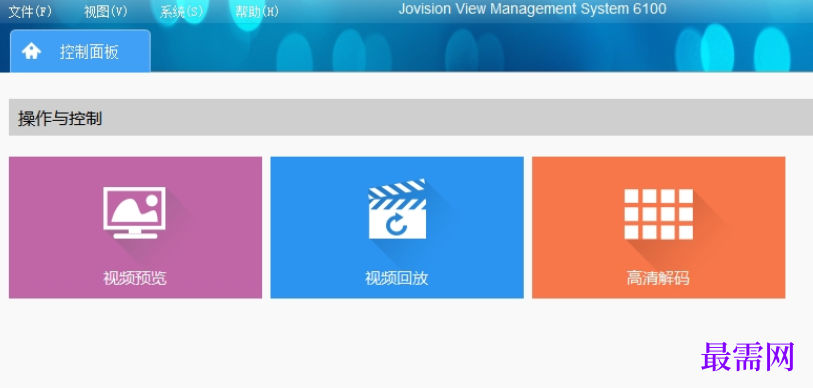Image resolution: width=813 pixels, height=388 pixels.
Task: Open 高清解码 tile label
Action: pyautogui.click(x=658, y=278)
